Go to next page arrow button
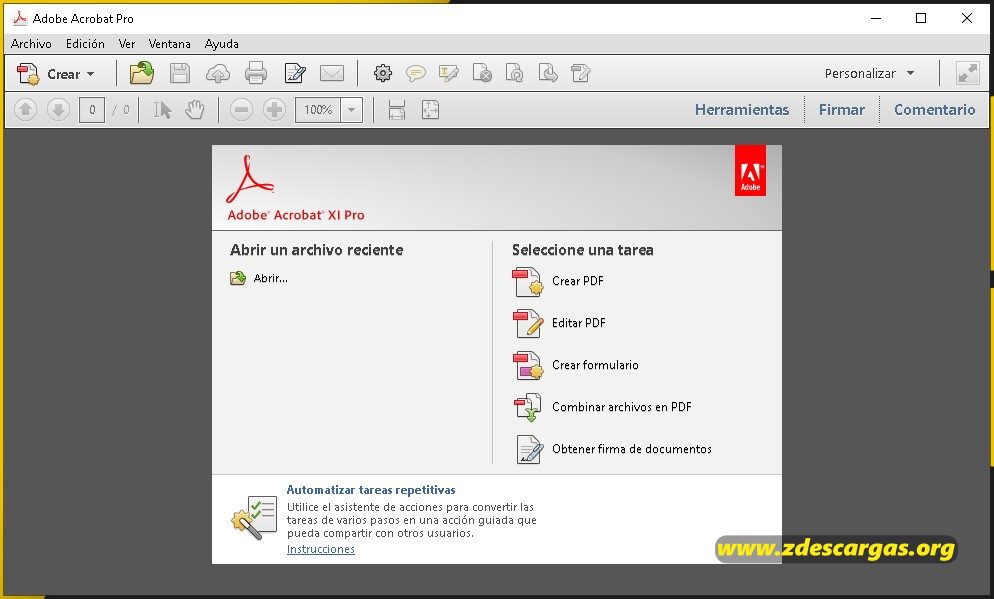 pyautogui.click(x=58, y=110)
